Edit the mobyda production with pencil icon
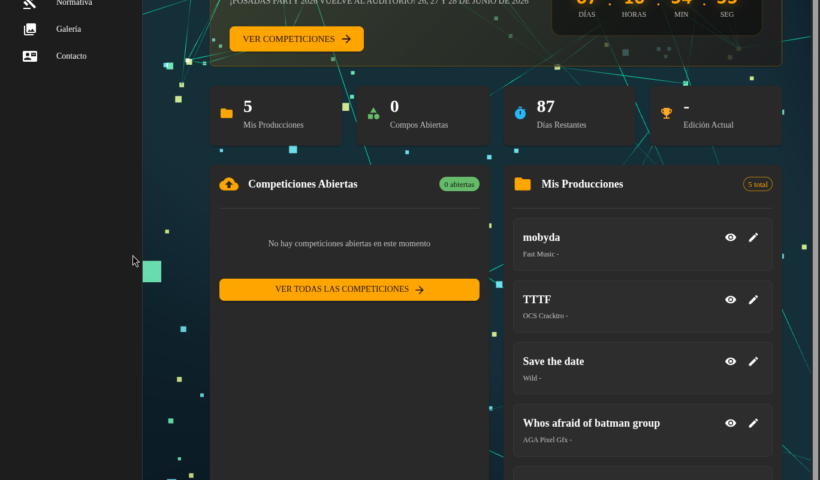Screen dimensions: 820x480 point(753,237)
